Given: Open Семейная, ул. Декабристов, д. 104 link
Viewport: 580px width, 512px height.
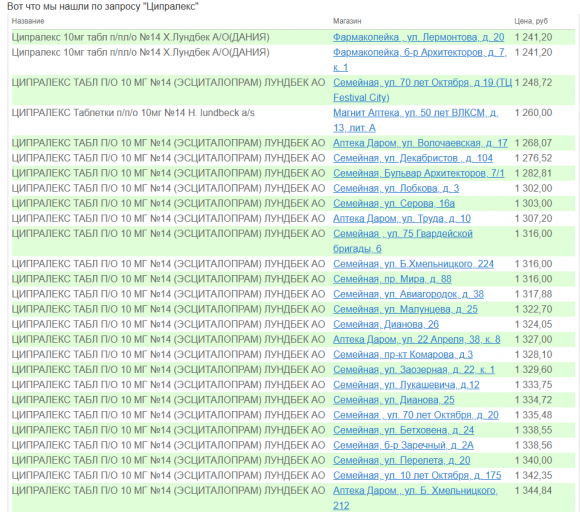Looking at the screenshot, I should (413, 158).
